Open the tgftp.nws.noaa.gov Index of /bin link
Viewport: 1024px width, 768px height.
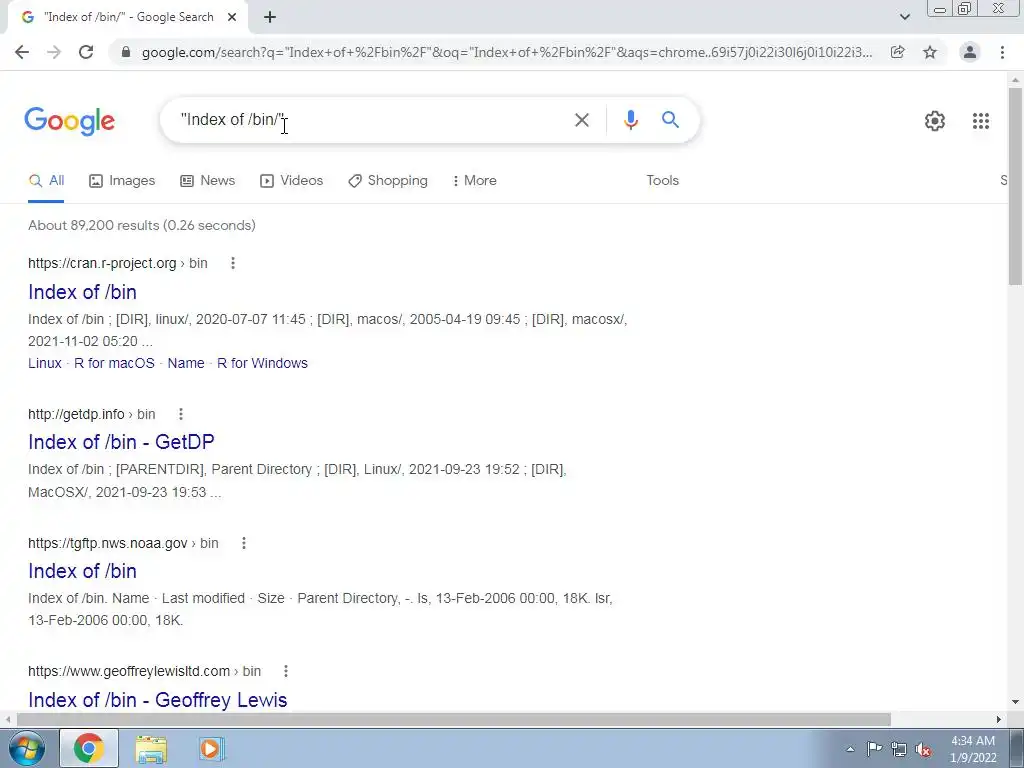click(x=82, y=571)
